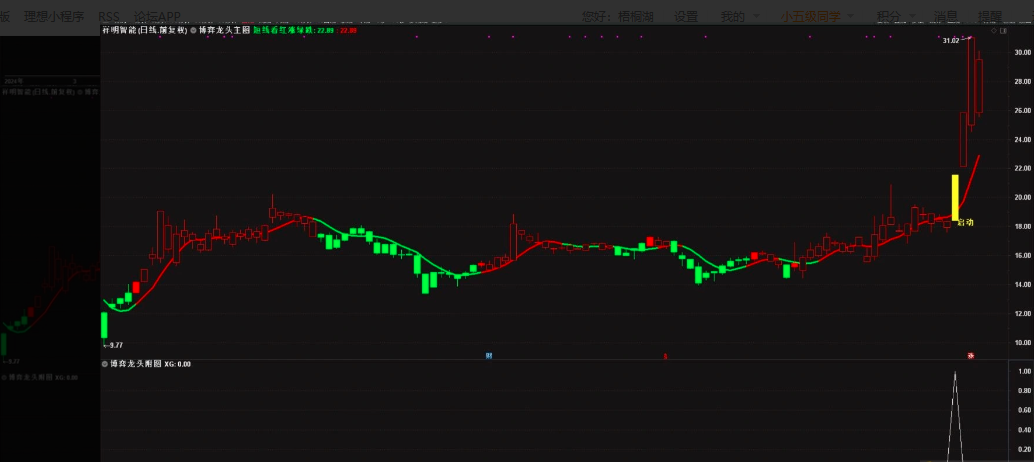The height and width of the screenshot is (462, 1034).
Task: Click the small red marker at the chart's bottom center
Action: 666,355
